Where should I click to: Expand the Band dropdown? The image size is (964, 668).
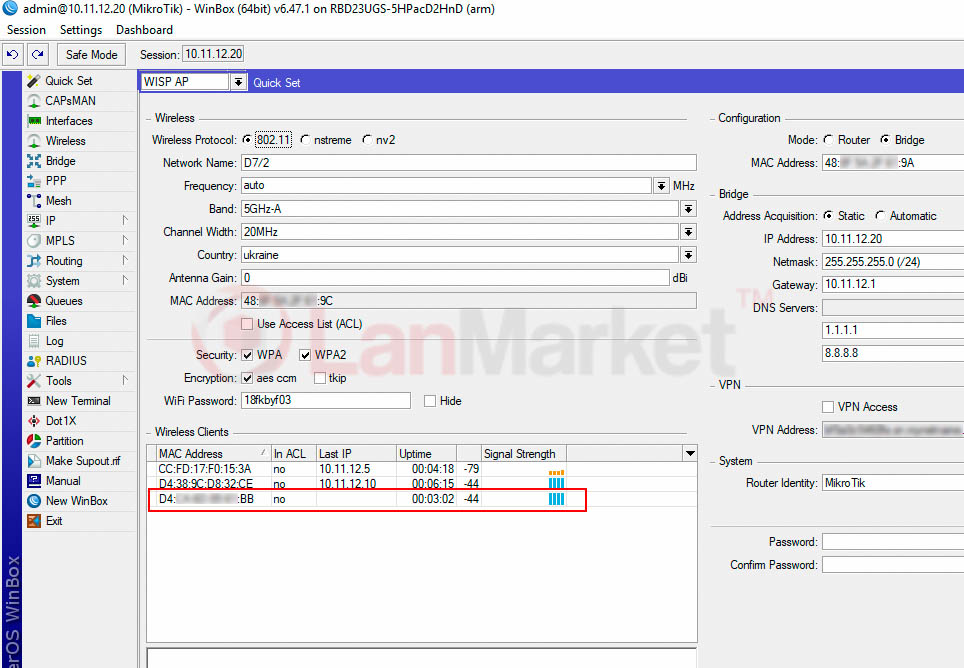(x=688, y=209)
